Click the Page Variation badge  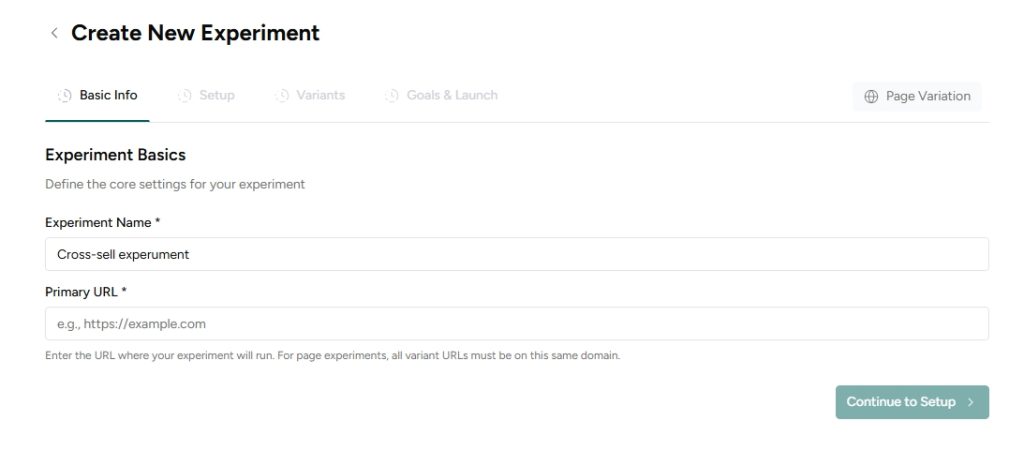pos(917,96)
